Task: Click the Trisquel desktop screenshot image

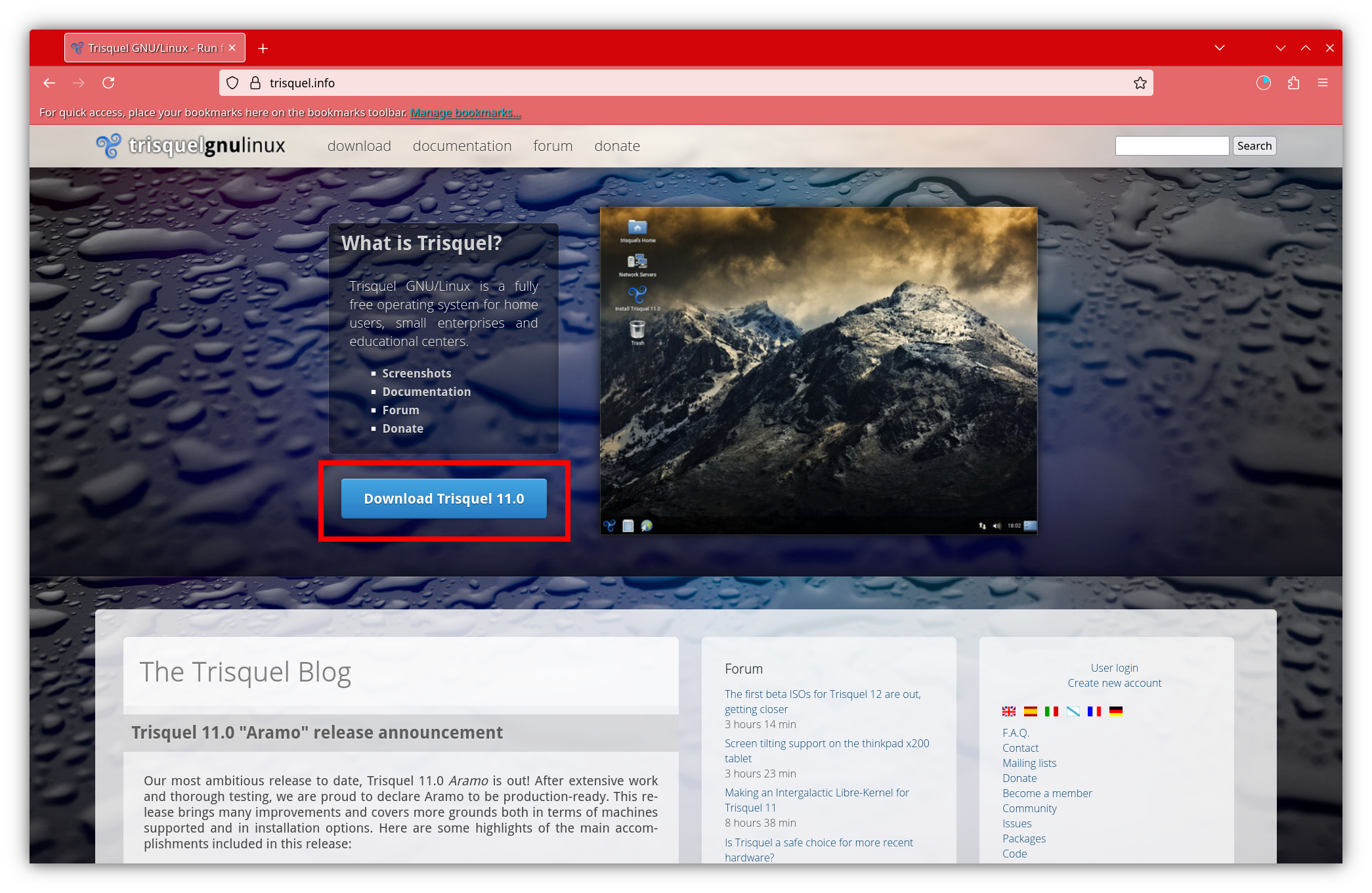Action: [x=819, y=370]
